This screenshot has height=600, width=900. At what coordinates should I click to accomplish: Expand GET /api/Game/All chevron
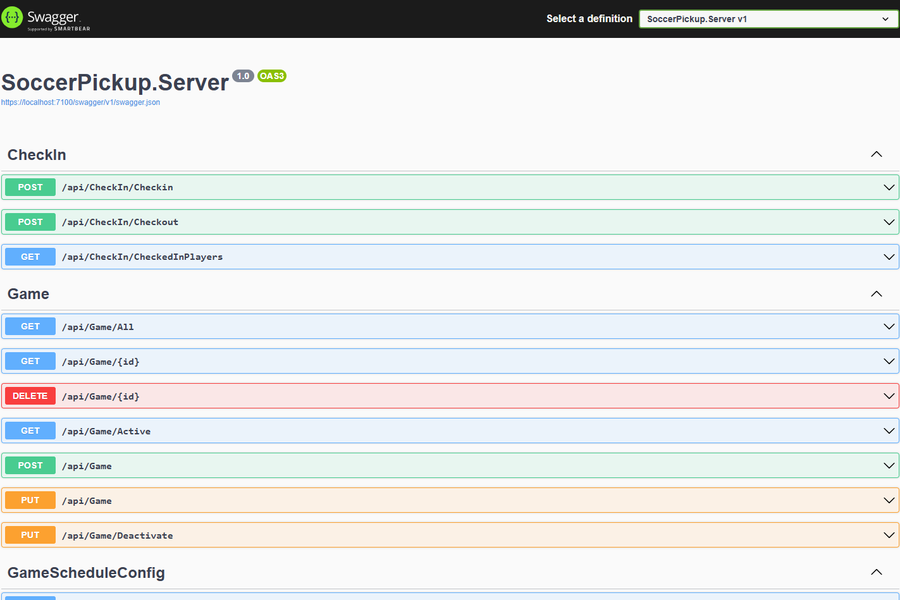(x=889, y=327)
